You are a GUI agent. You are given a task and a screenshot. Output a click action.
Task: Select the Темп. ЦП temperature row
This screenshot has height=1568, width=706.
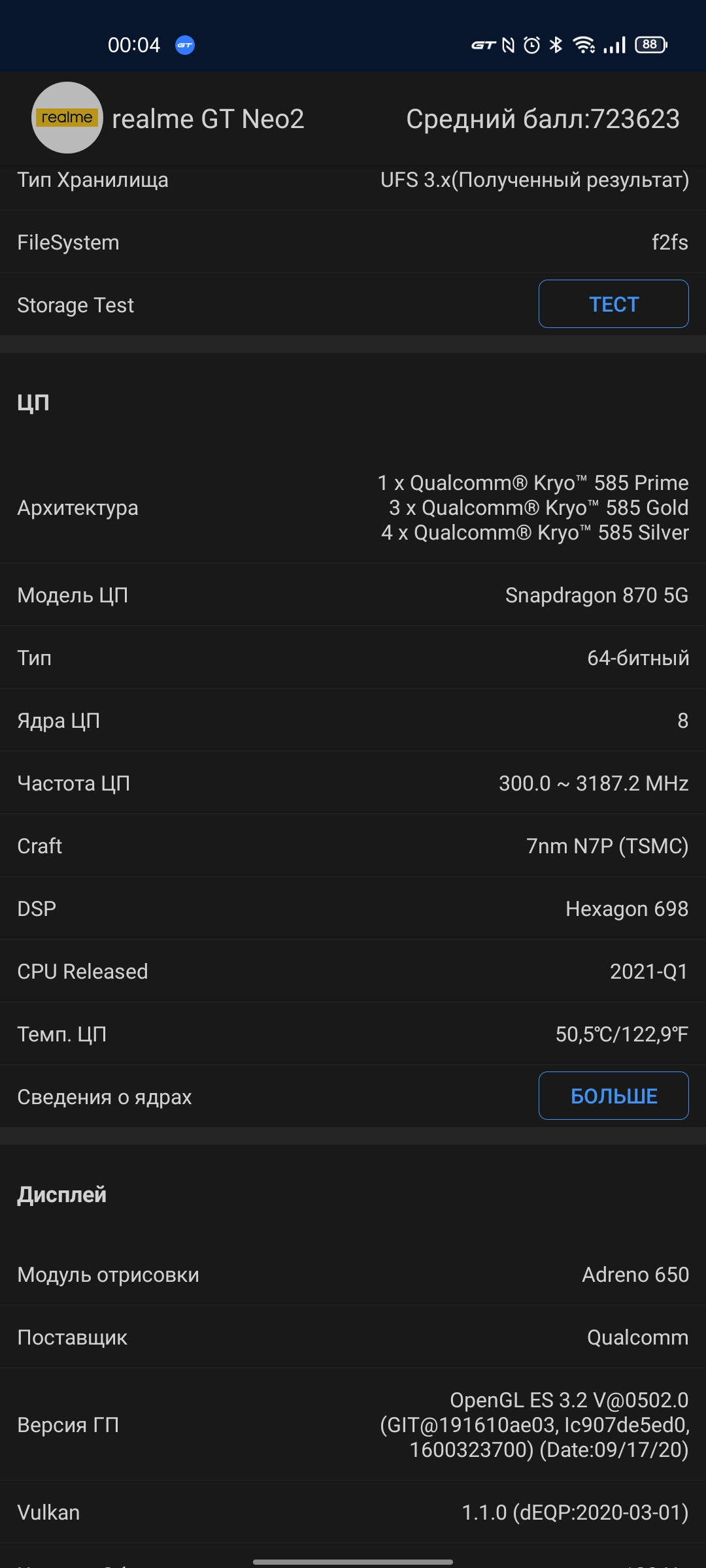[x=353, y=1034]
